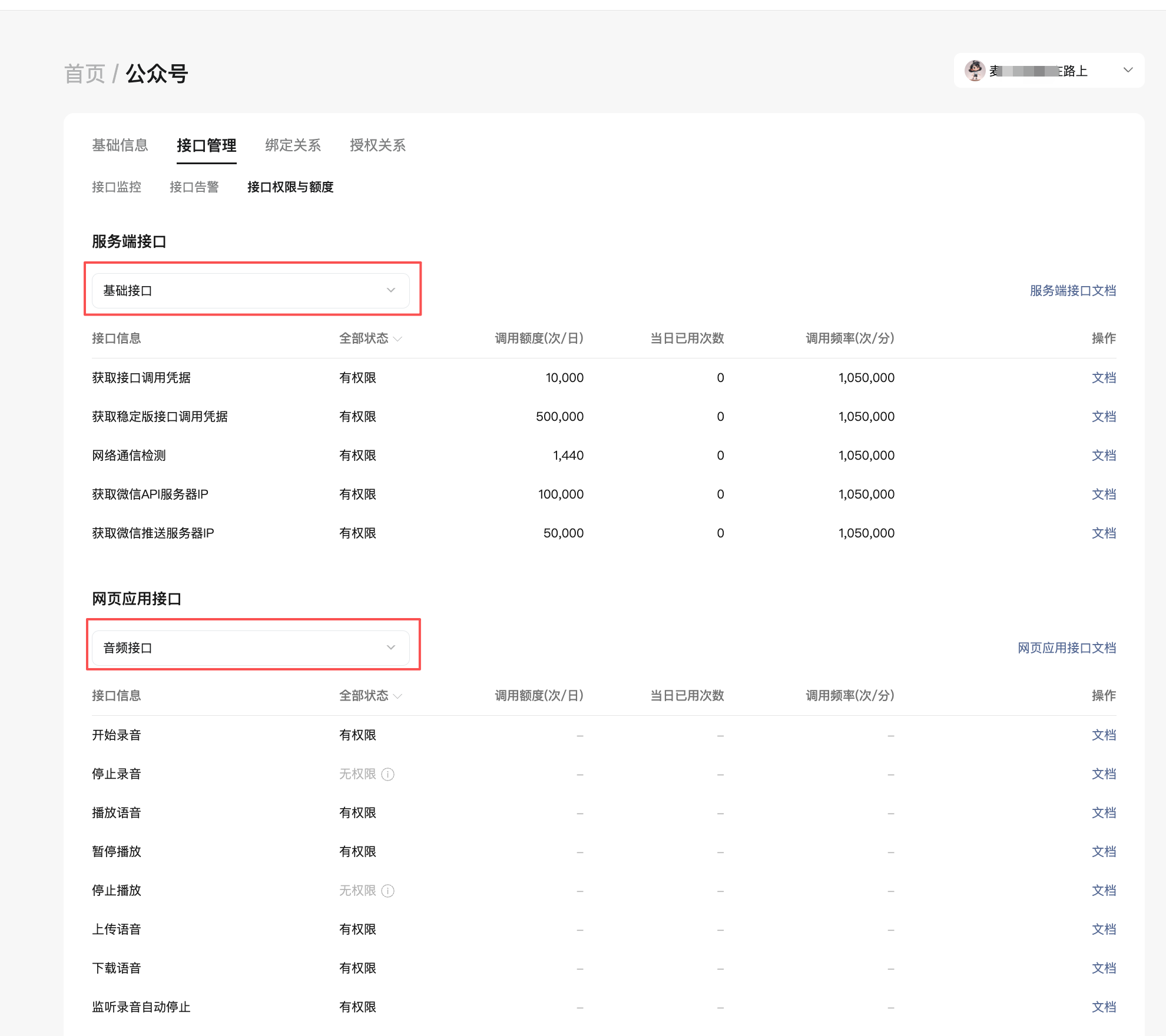Click the info icon beside 停止播放 无权限
The width and height of the screenshot is (1166, 1036).
pyautogui.click(x=387, y=891)
